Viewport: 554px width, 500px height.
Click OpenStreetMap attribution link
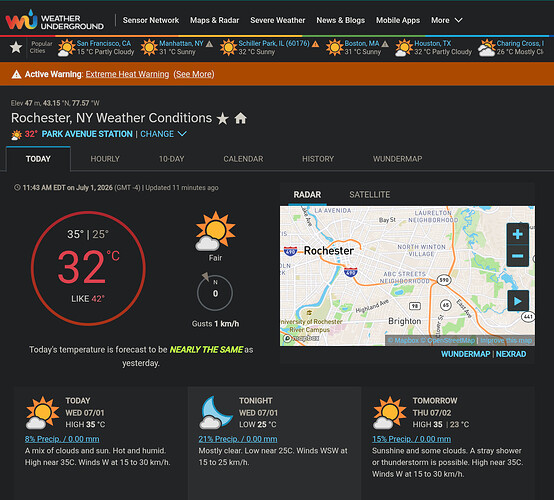448,341
